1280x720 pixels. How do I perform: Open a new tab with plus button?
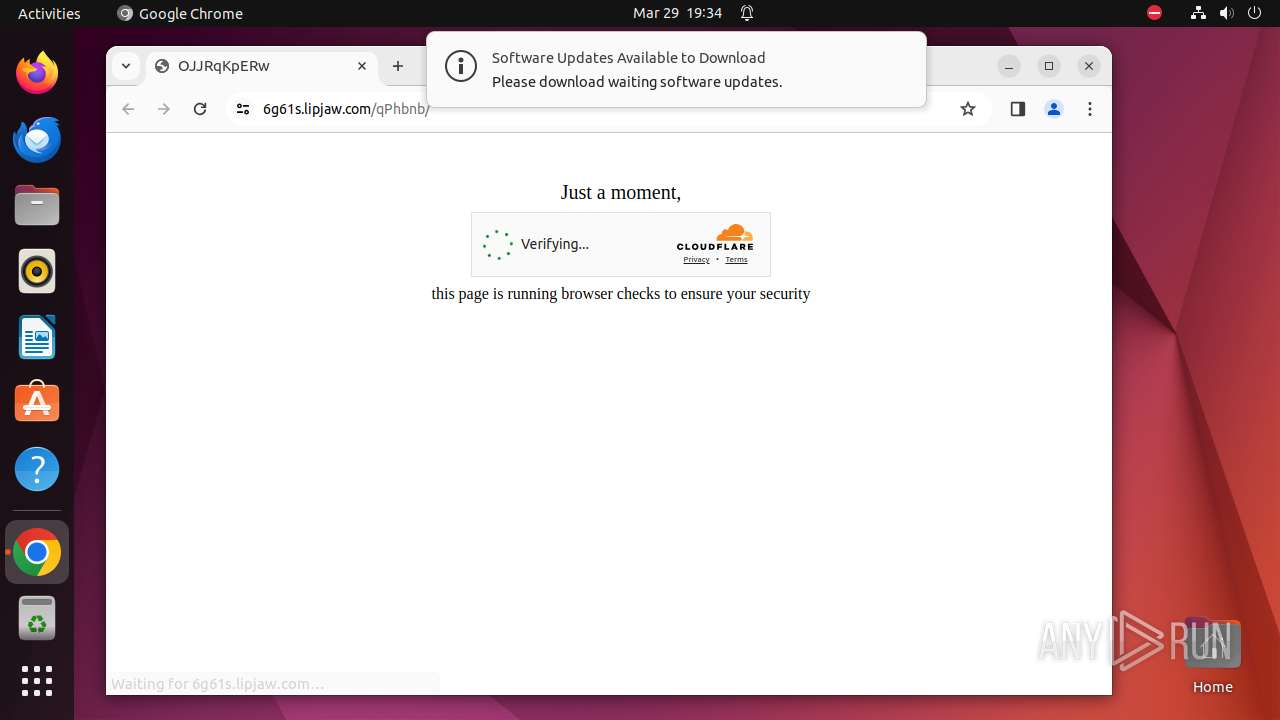(398, 66)
